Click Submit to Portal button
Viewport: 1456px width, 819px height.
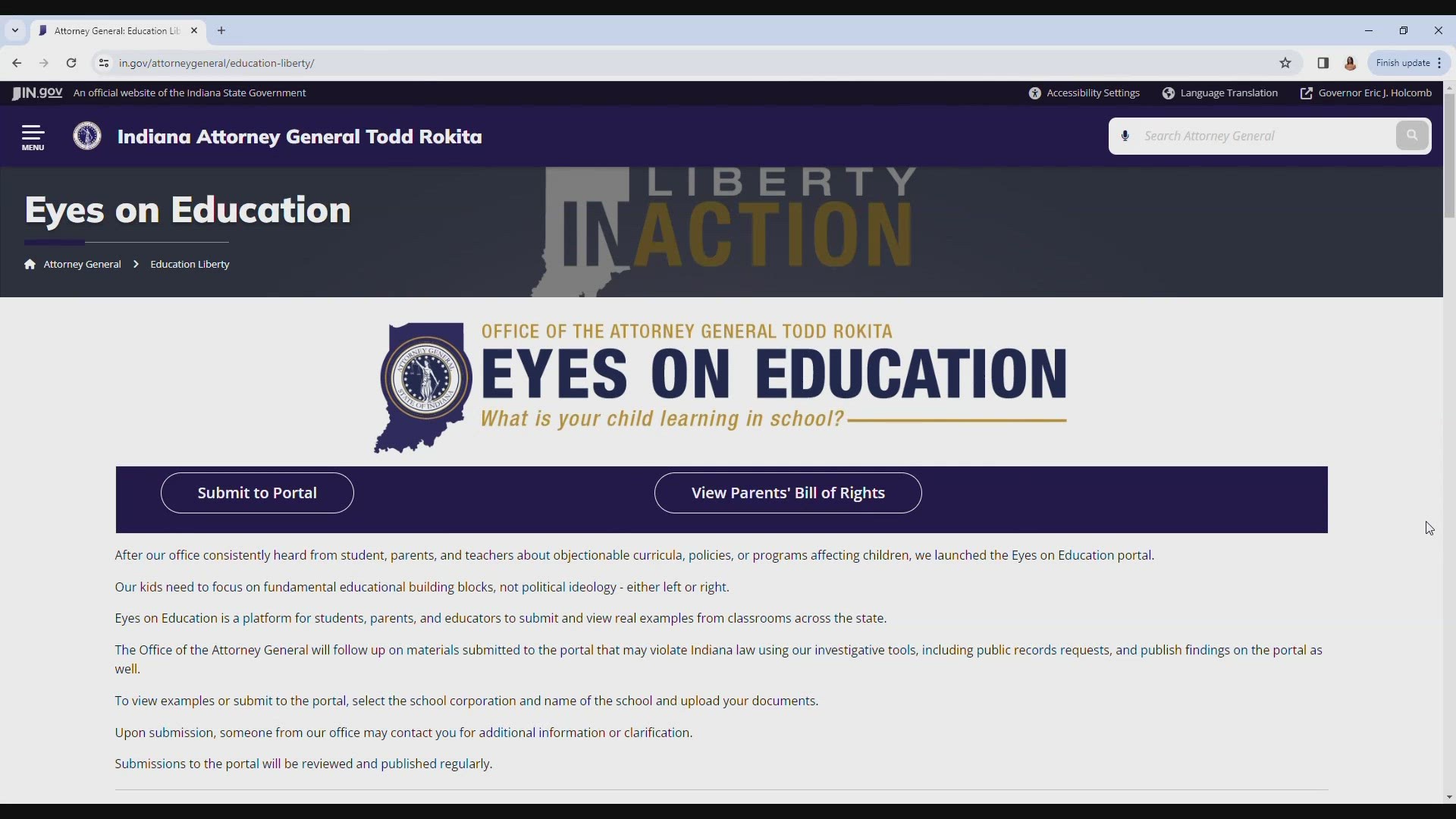(x=257, y=492)
